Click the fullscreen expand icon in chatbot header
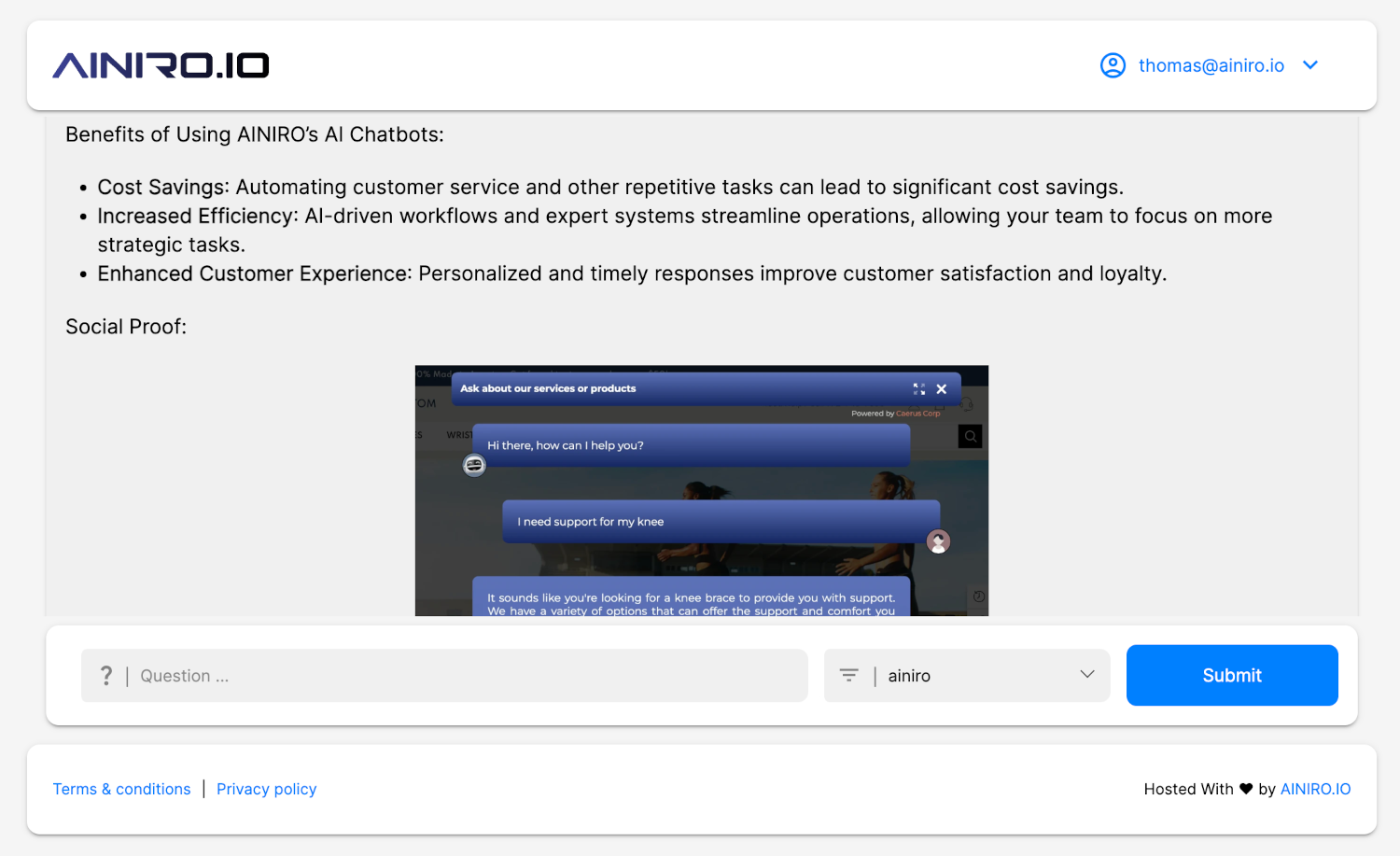This screenshot has width=1400, height=856. pos(919,389)
